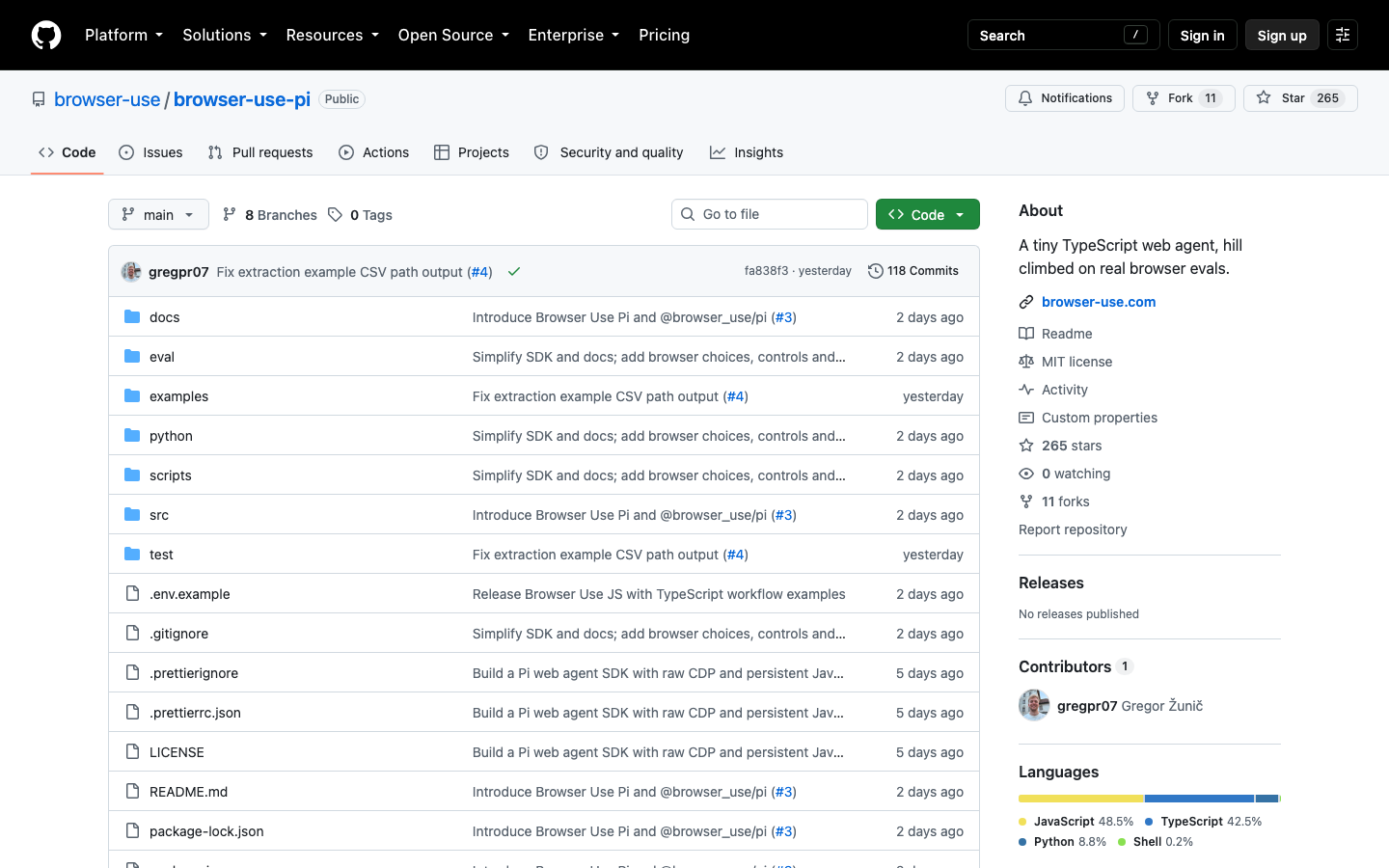Open commit history clock icon

tap(876, 271)
